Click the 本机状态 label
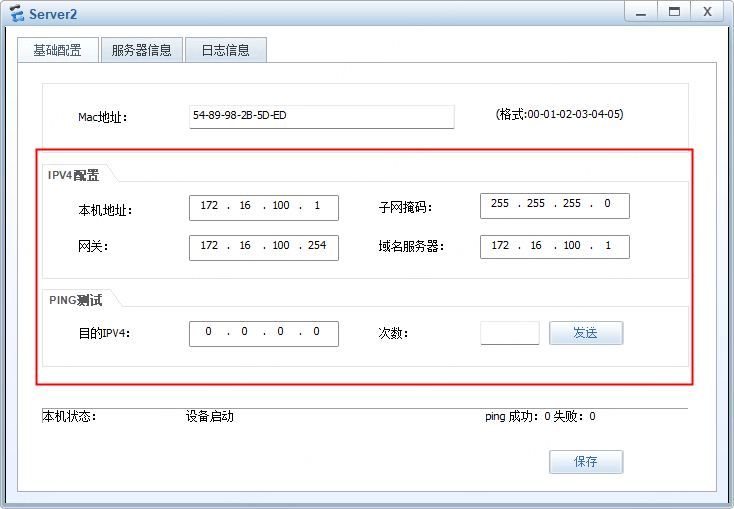 coord(69,416)
